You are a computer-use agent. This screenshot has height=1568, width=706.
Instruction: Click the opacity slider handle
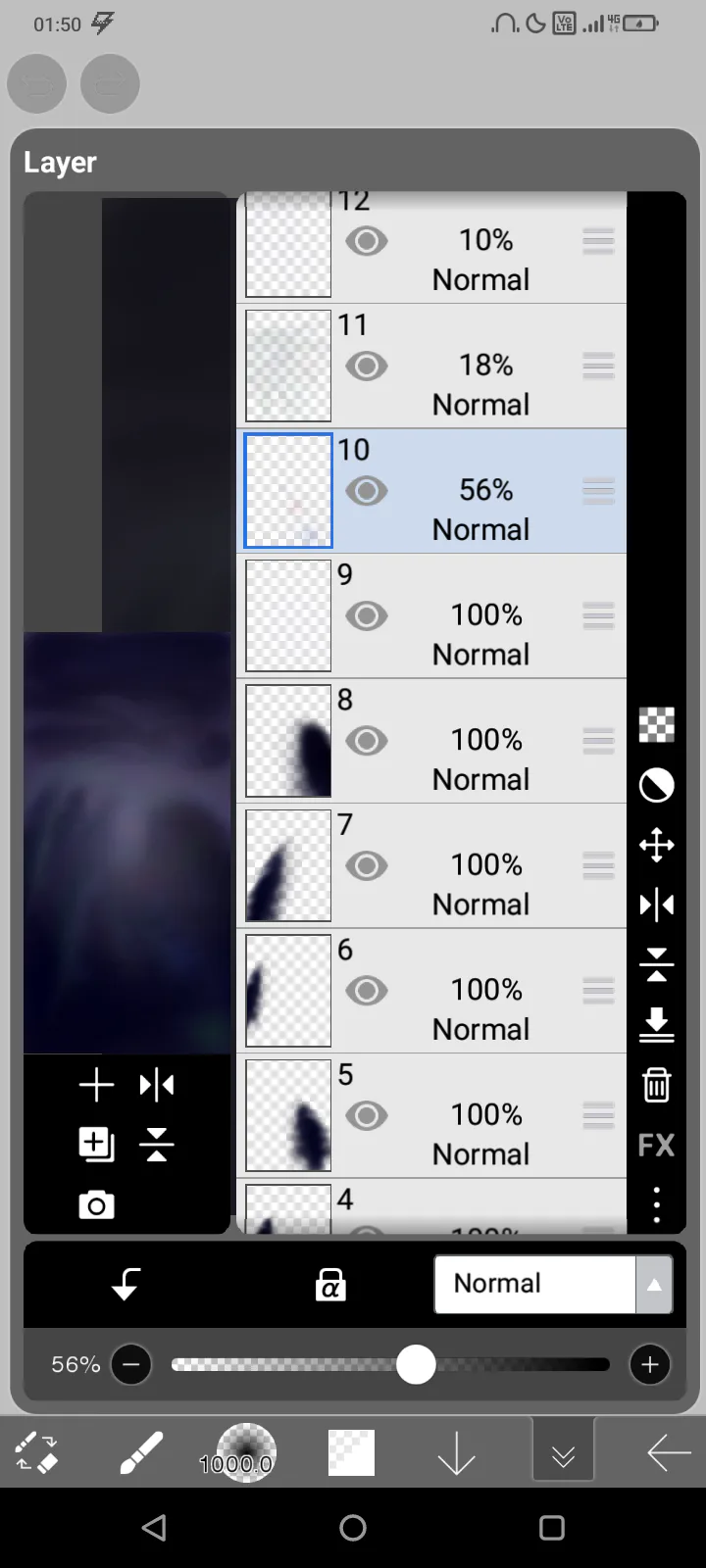(x=416, y=1364)
